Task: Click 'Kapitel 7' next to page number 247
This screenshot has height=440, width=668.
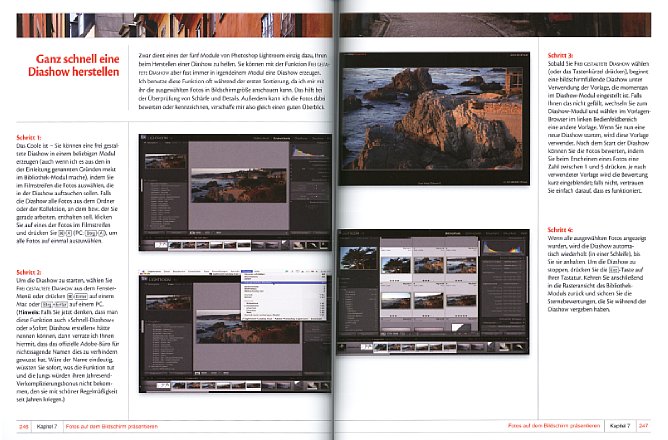Action: 620,426
